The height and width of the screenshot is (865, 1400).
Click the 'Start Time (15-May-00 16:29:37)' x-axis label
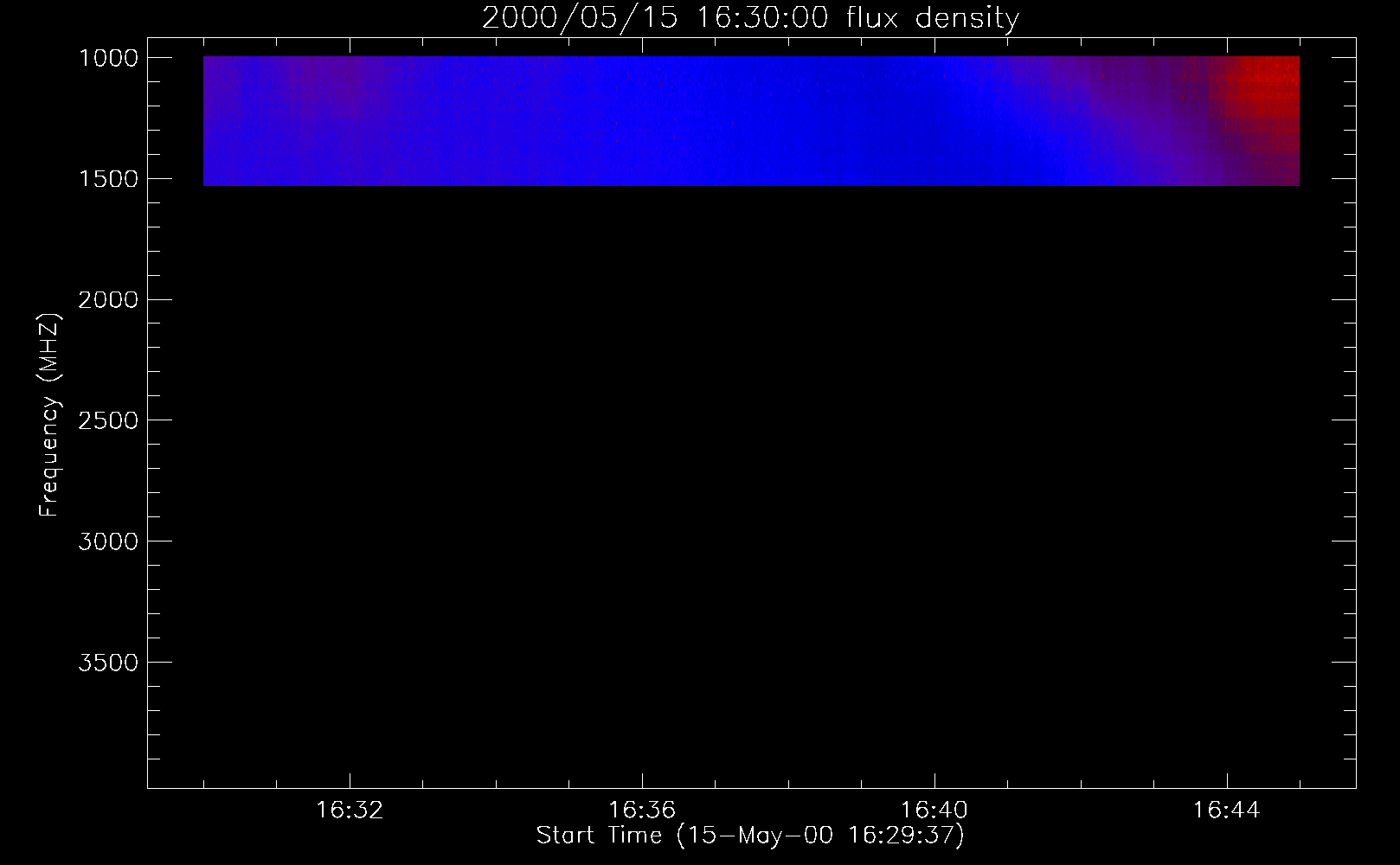click(x=750, y=836)
